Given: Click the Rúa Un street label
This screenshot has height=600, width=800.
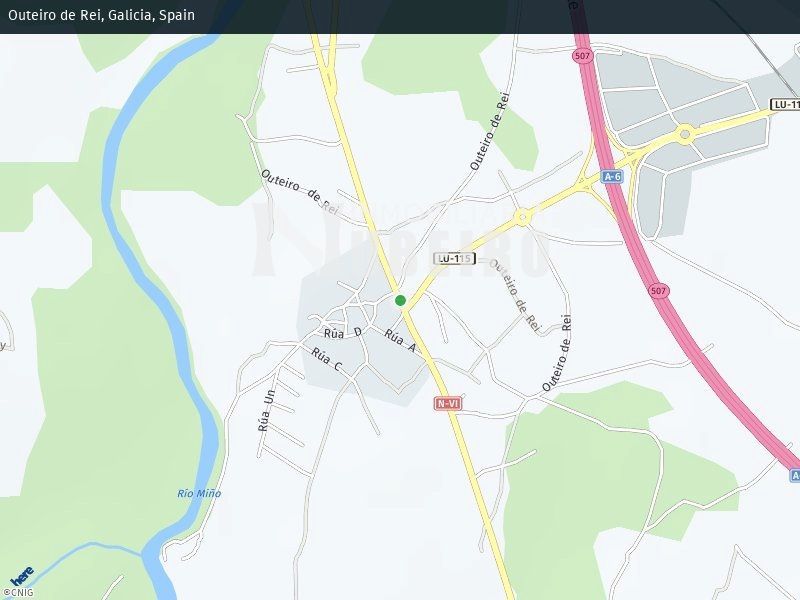Looking at the screenshot, I should pyautogui.click(x=265, y=410).
